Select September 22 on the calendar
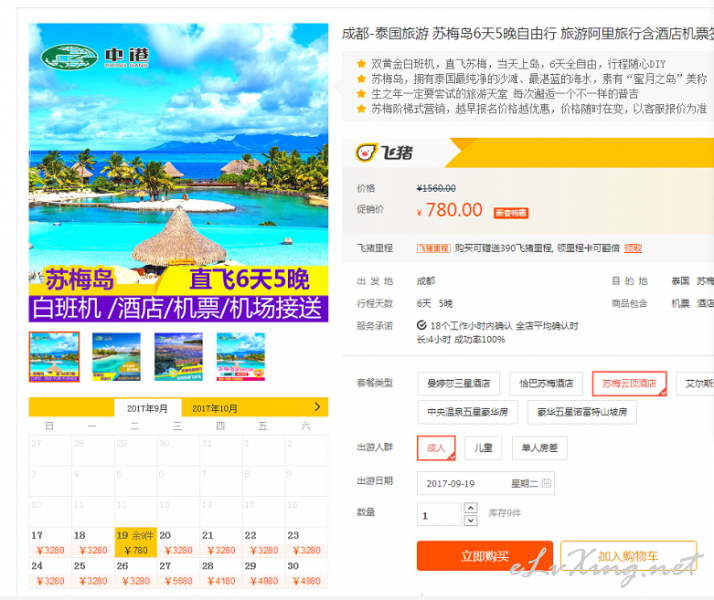714x600 pixels. (x=264, y=542)
